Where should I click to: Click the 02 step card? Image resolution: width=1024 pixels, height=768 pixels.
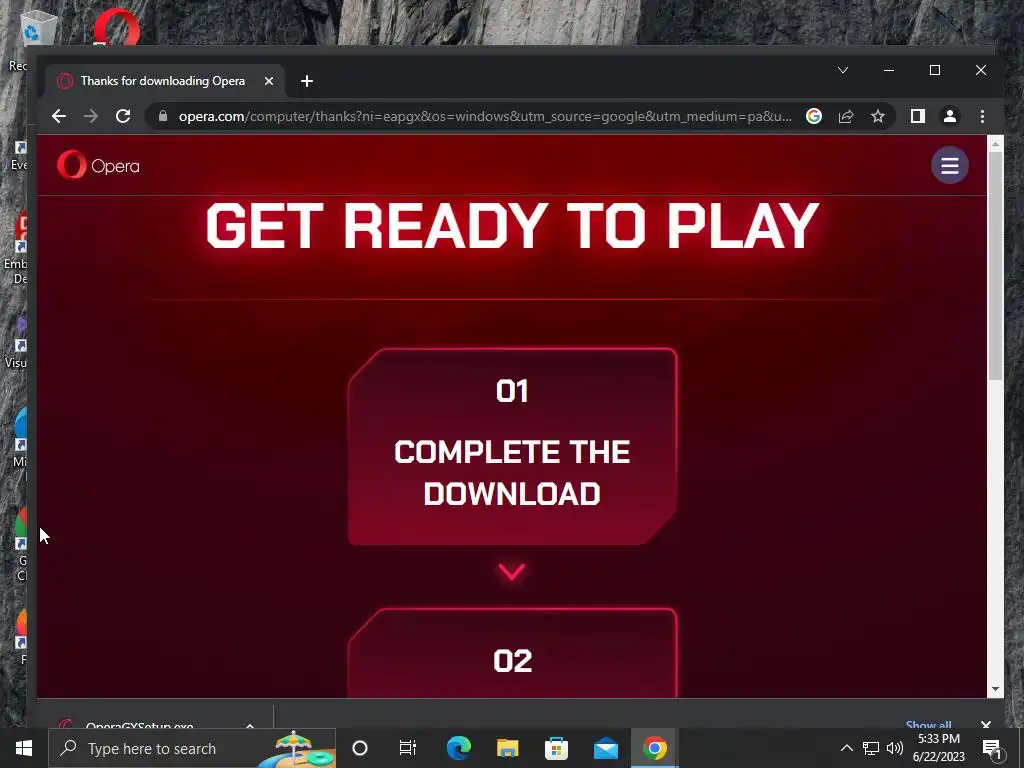(512, 653)
